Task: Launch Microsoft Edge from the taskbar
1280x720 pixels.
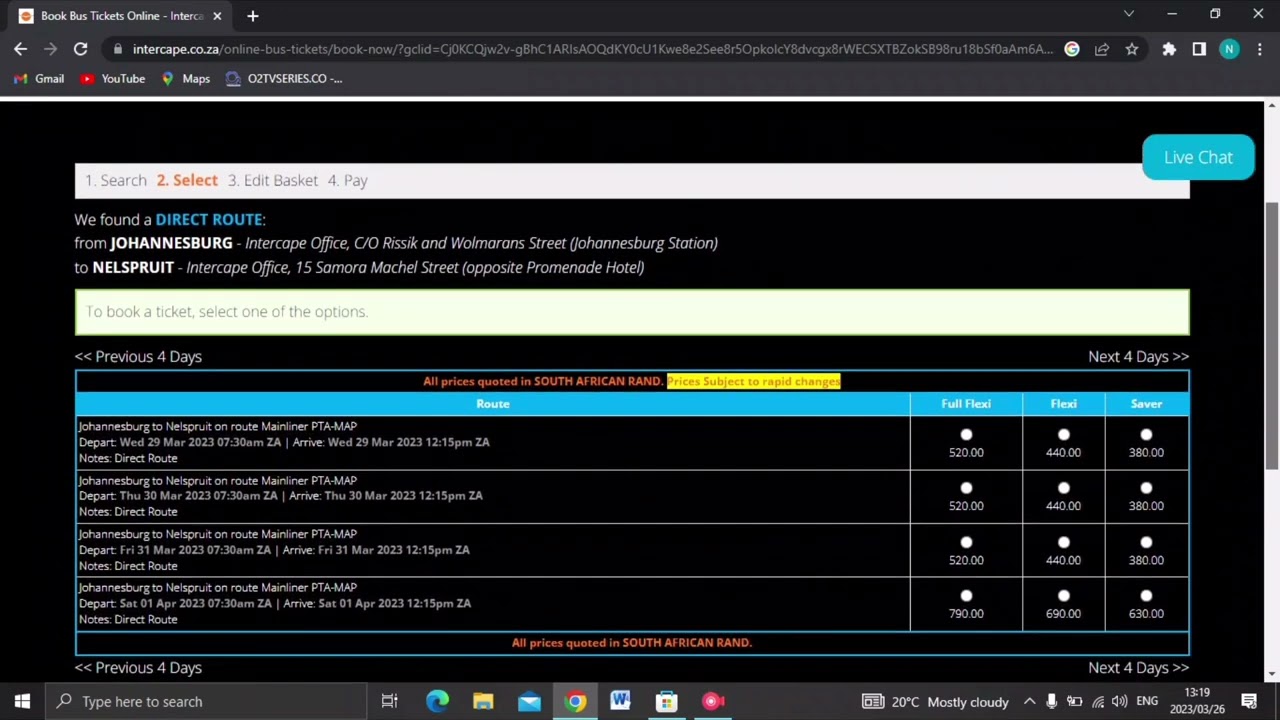Action: click(x=437, y=701)
